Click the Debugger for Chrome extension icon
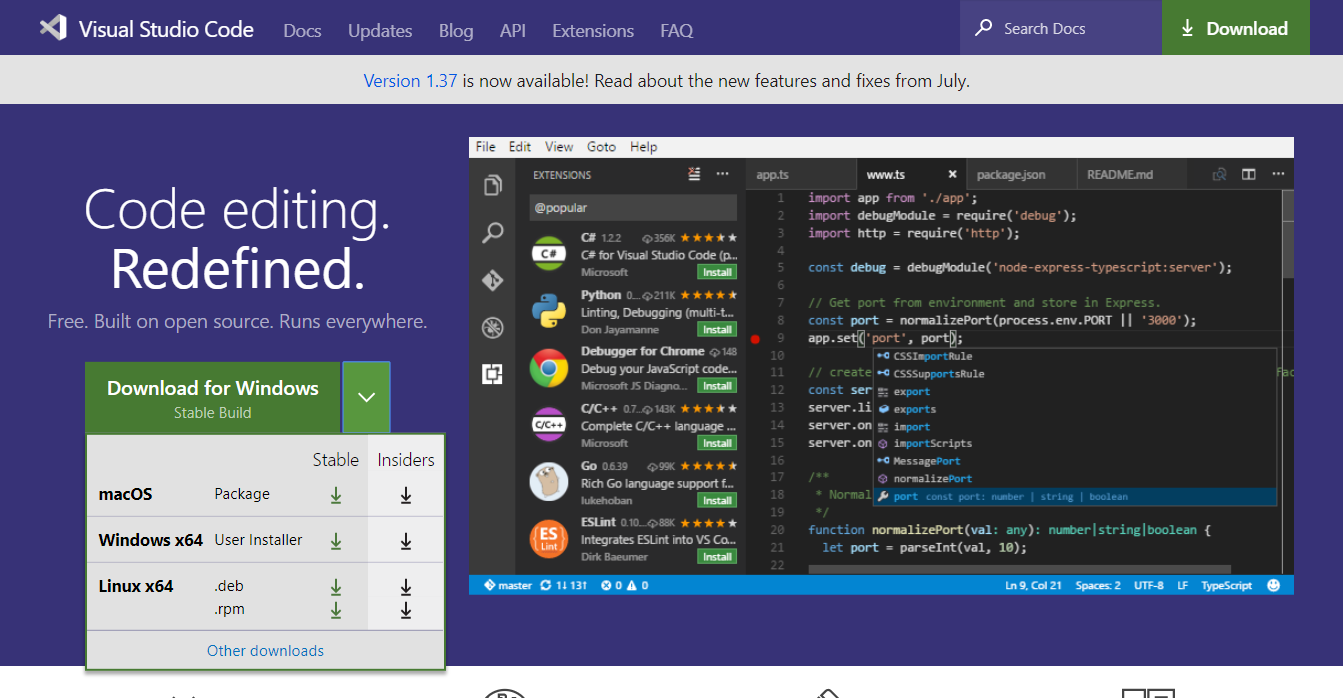 549,368
